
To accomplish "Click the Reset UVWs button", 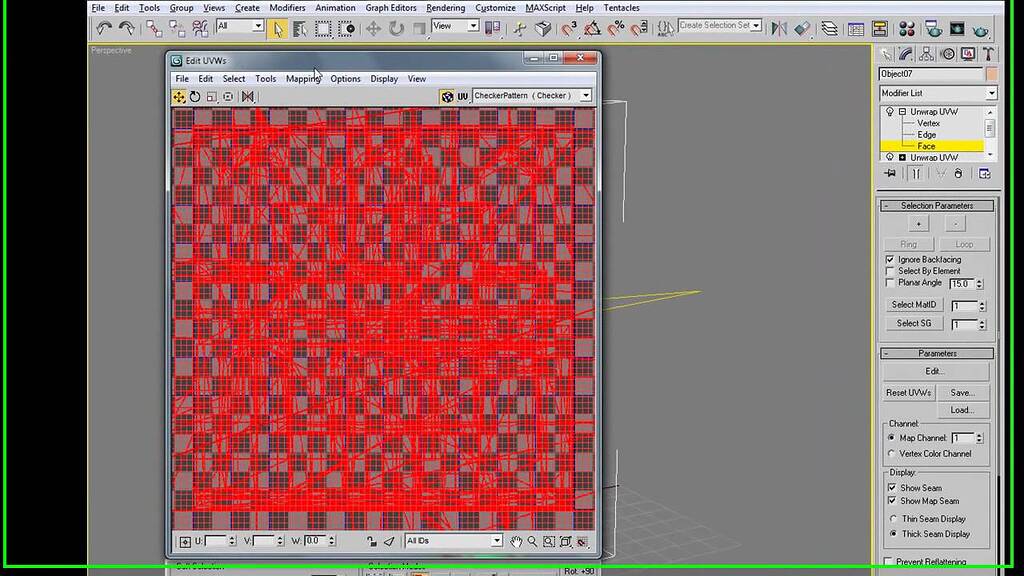I will [x=908, y=392].
